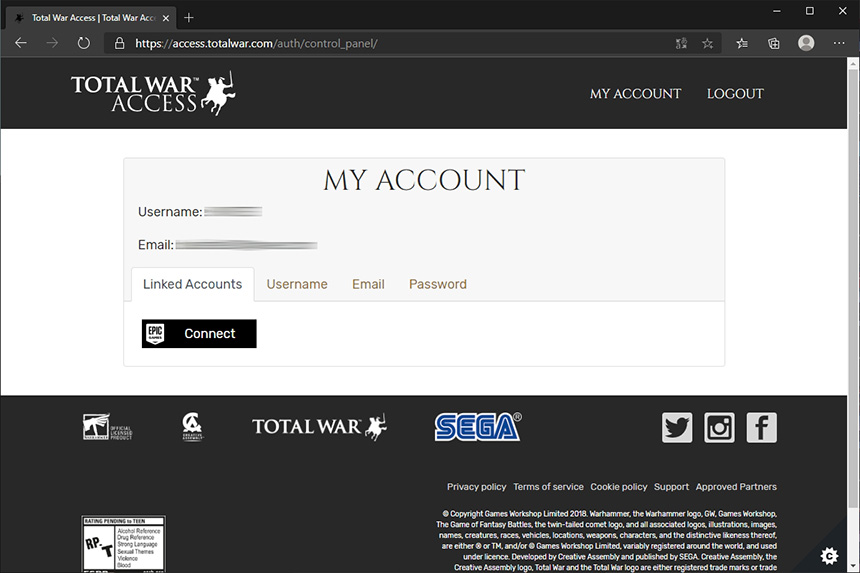Switch to the Password tab
860x573 pixels.
click(438, 284)
